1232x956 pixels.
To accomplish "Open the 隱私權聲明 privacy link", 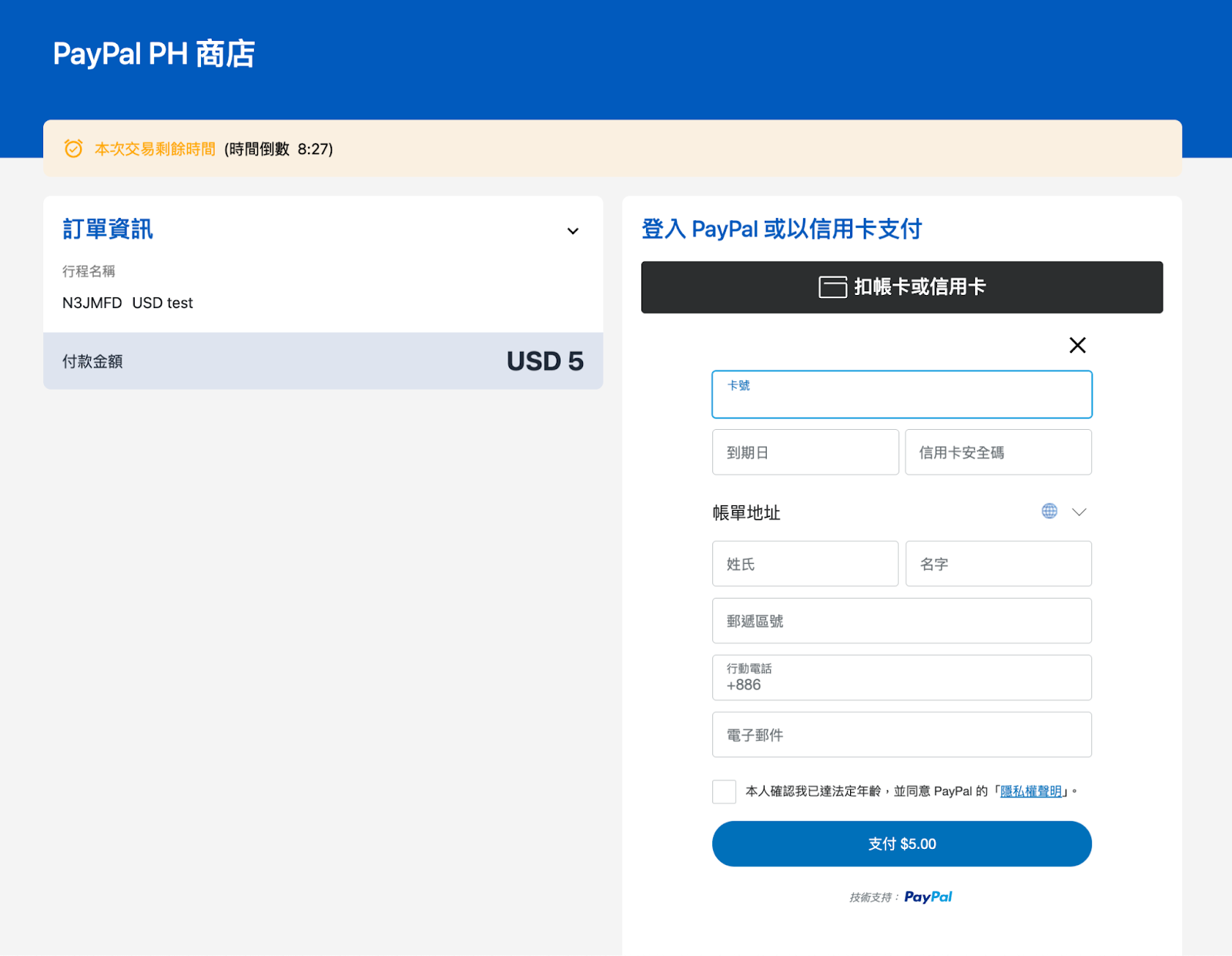I will click(x=1031, y=791).
